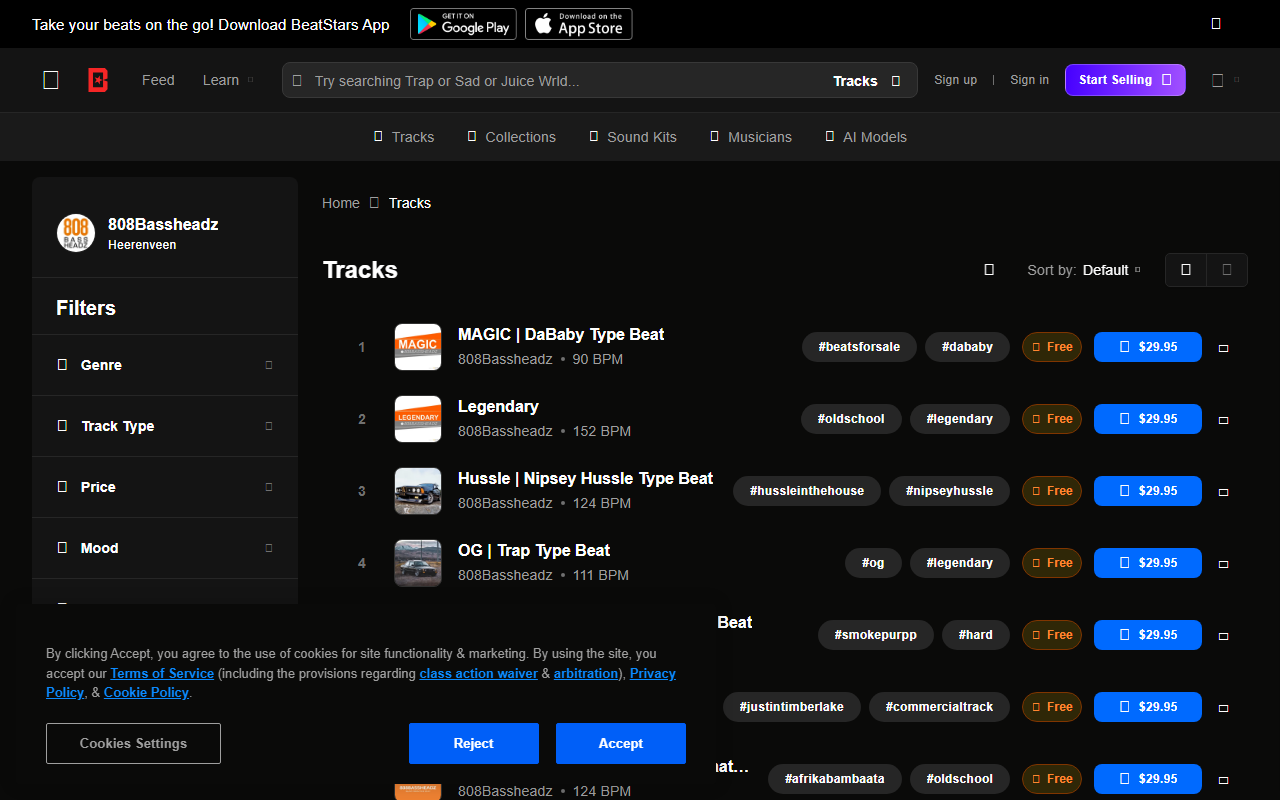Open the Sort by Default dropdown
The width and height of the screenshot is (1280, 800).
point(1084,270)
